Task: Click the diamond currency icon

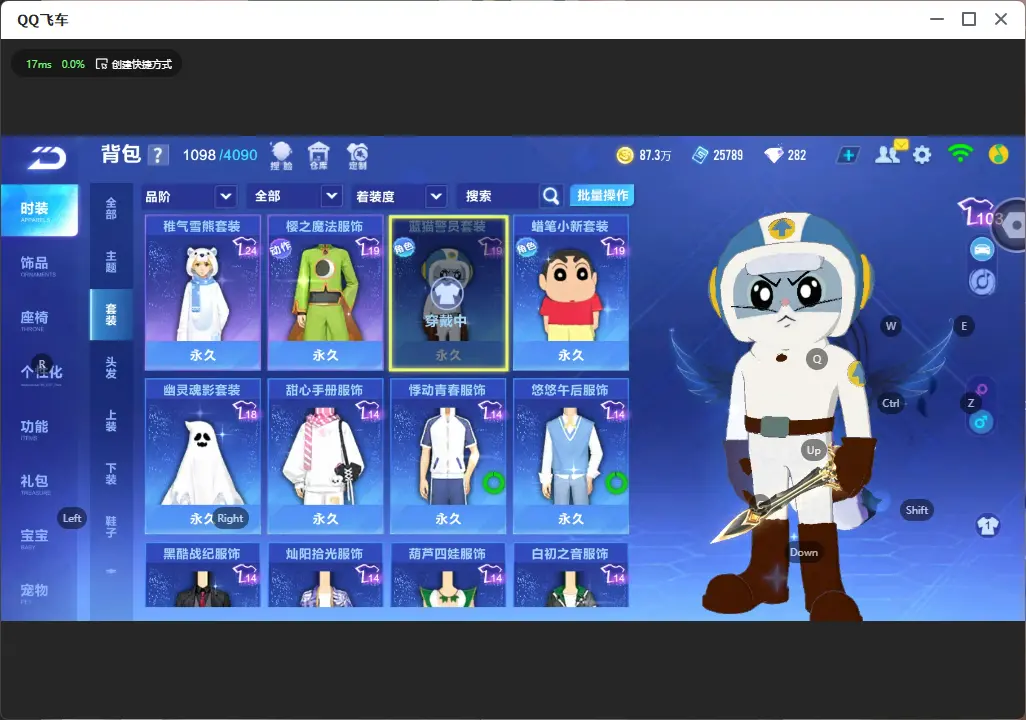Action: (773, 155)
